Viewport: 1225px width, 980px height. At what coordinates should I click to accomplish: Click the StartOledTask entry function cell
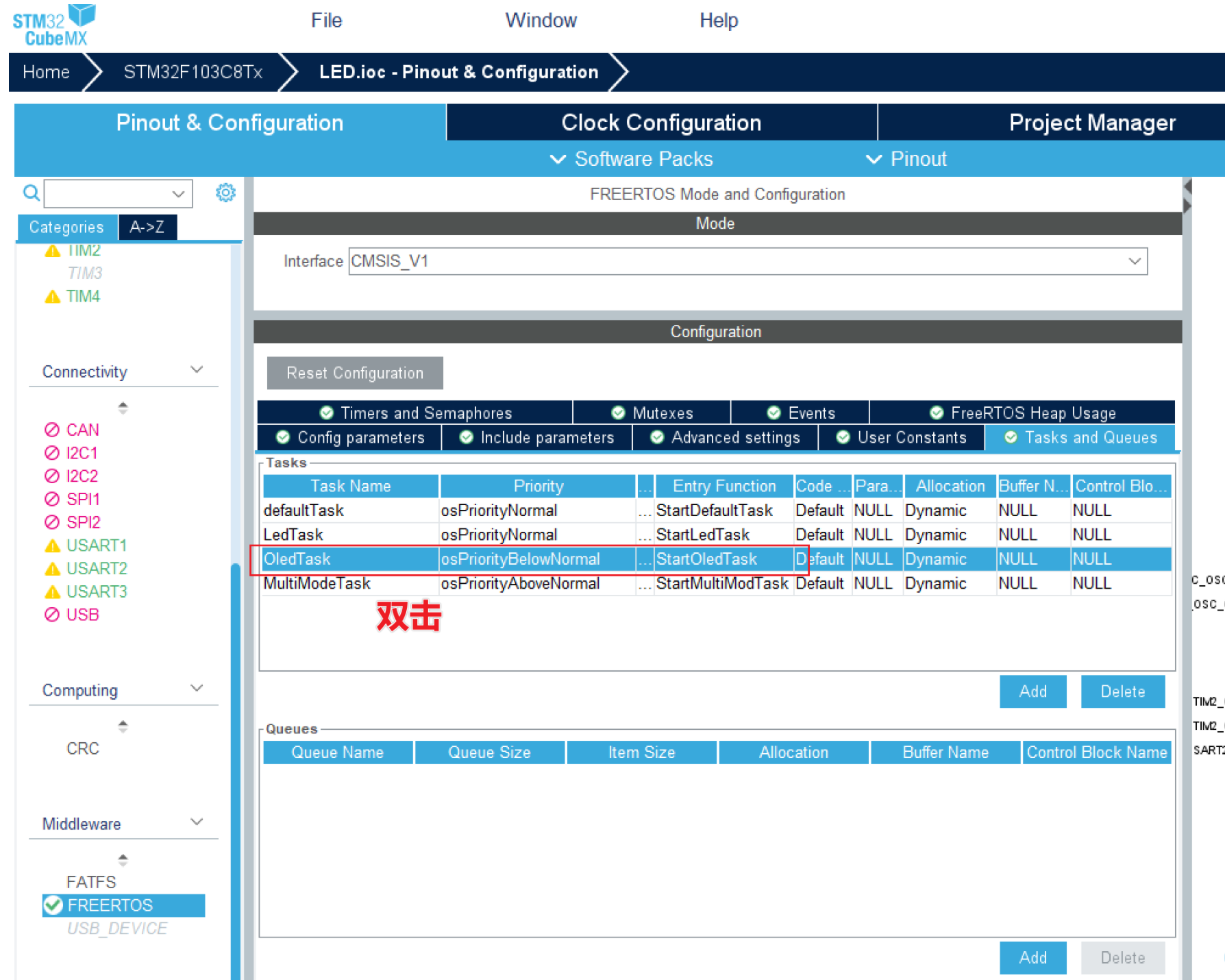pos(723,559)
